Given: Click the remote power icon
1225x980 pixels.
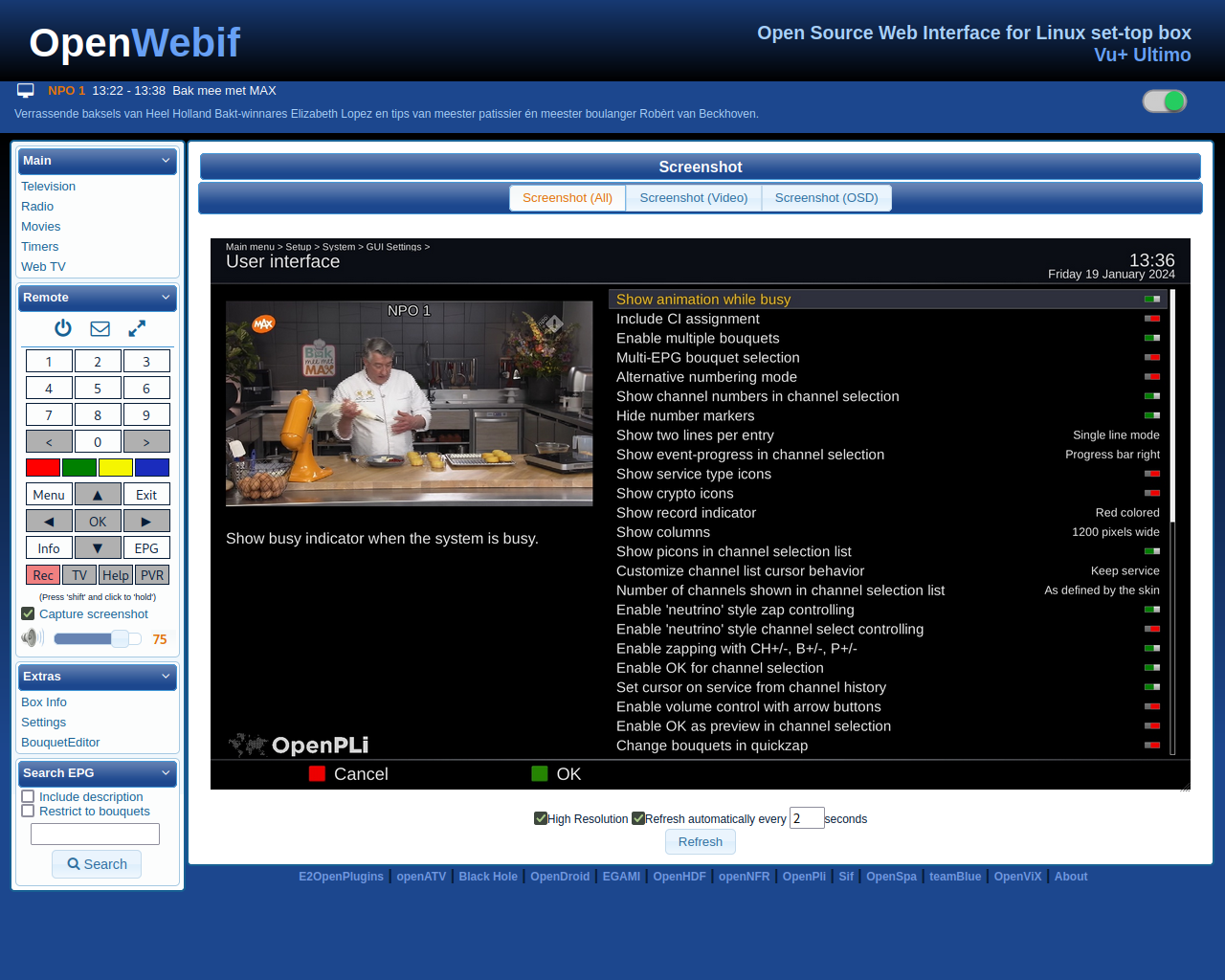Looking at the screenshot, I should click(x=63, y=328).
